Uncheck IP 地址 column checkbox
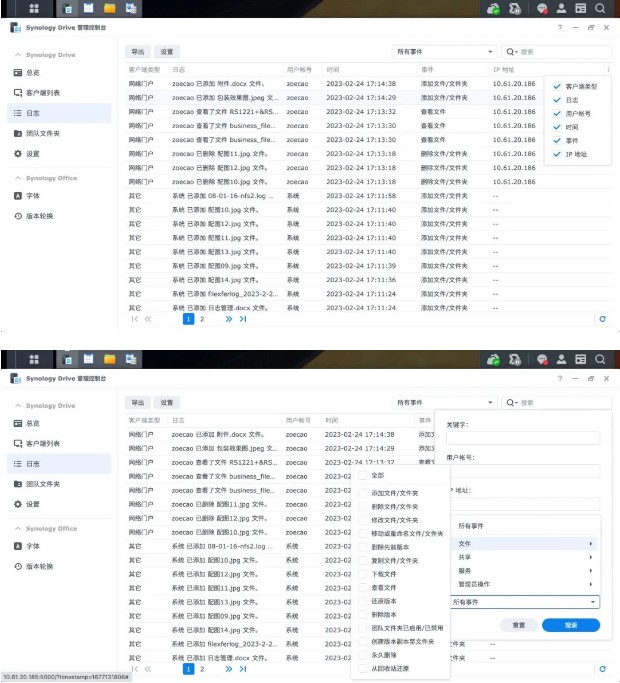 coord(557,154)
